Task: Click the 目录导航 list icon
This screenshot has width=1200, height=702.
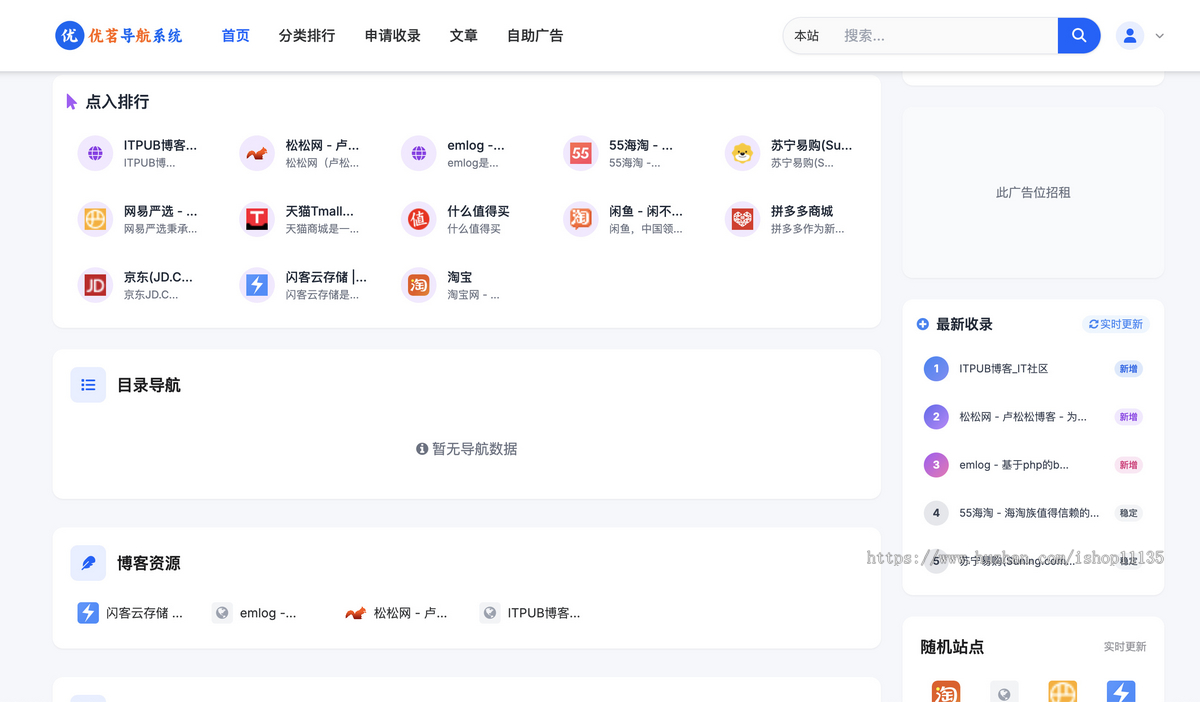Action: pyautogui.click(x=88, y=385)
